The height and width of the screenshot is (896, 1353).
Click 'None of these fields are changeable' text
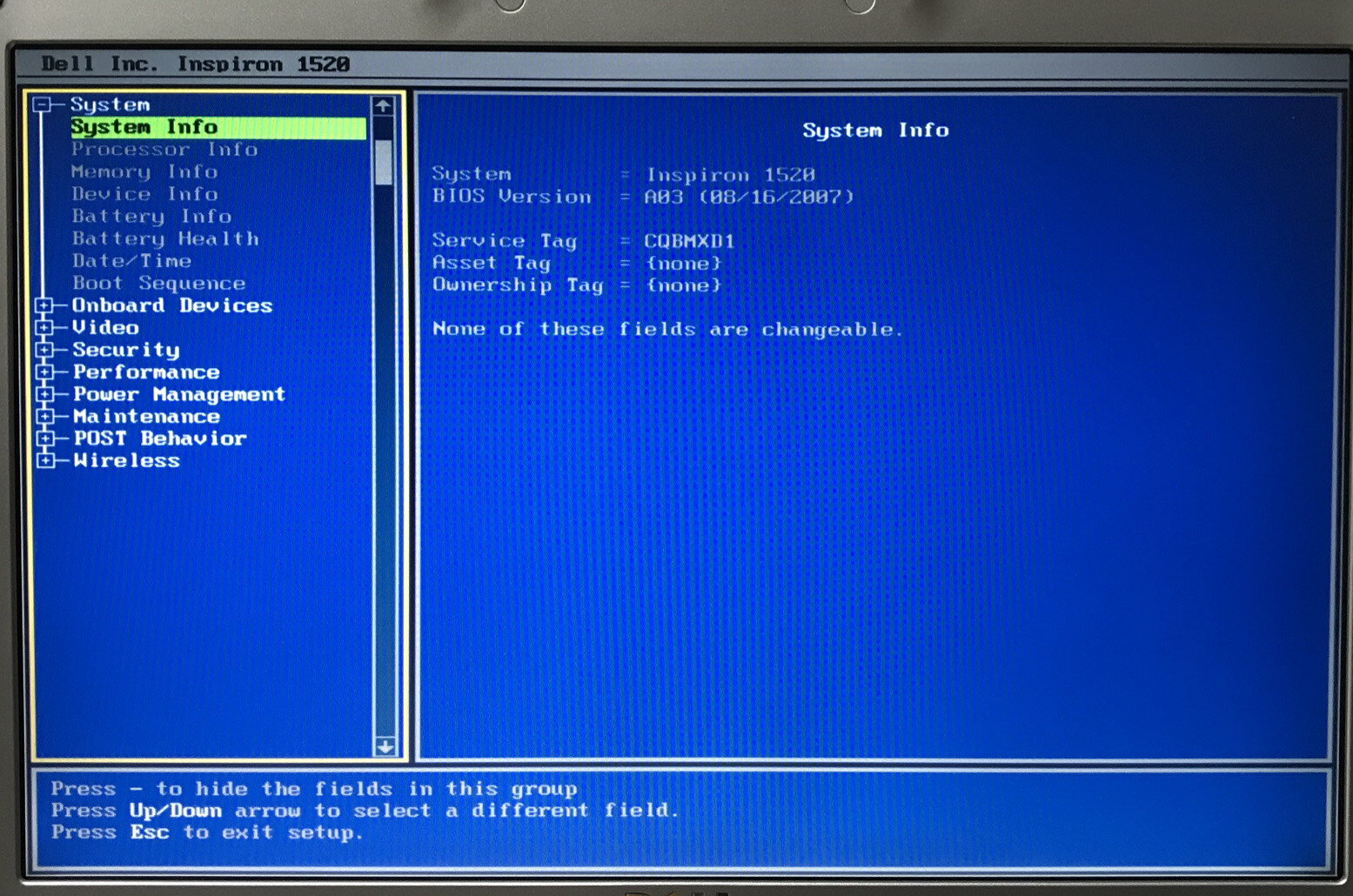[x=667, y=329]
